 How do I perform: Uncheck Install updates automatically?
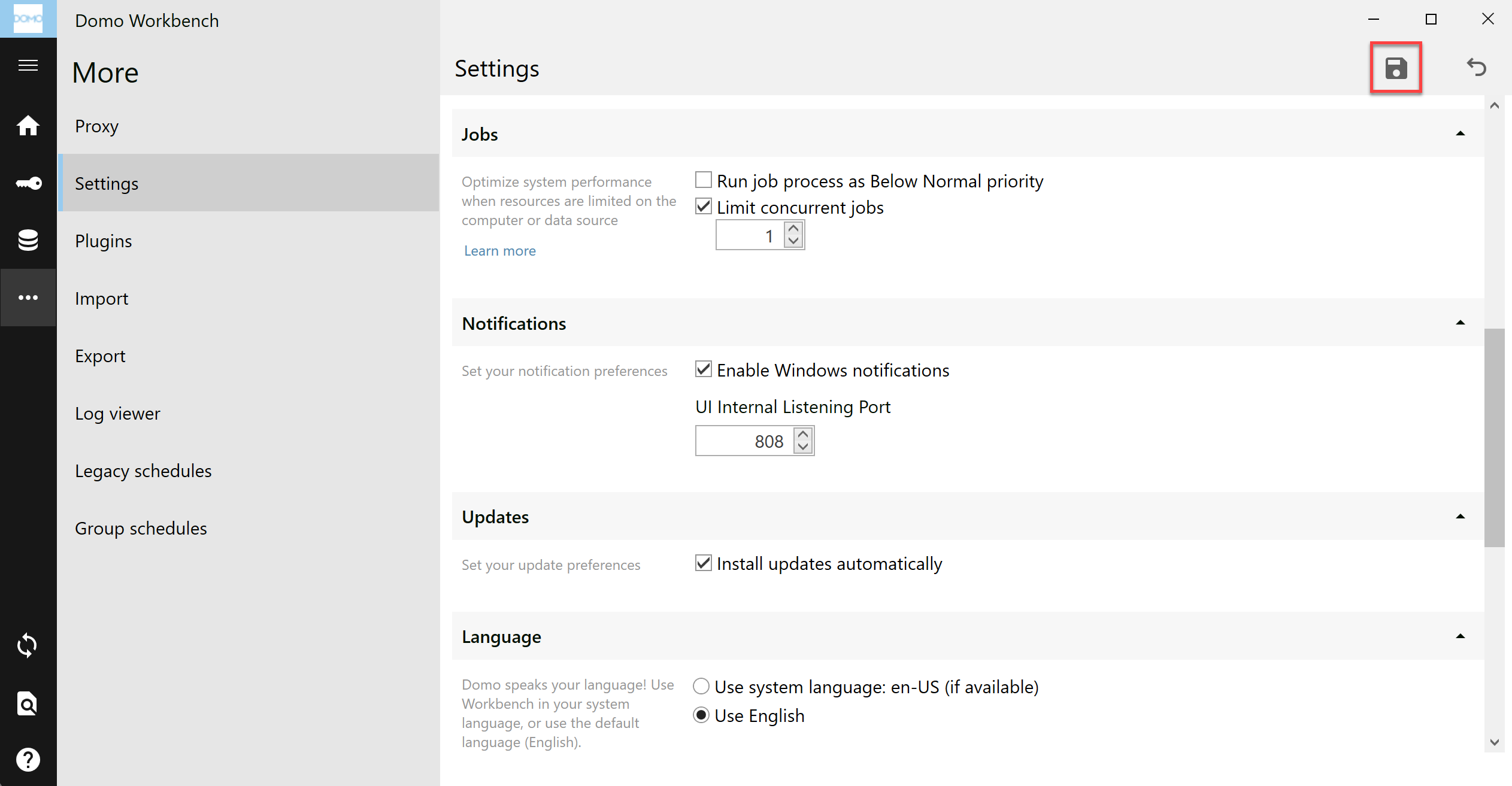click(x=702, y=563)
